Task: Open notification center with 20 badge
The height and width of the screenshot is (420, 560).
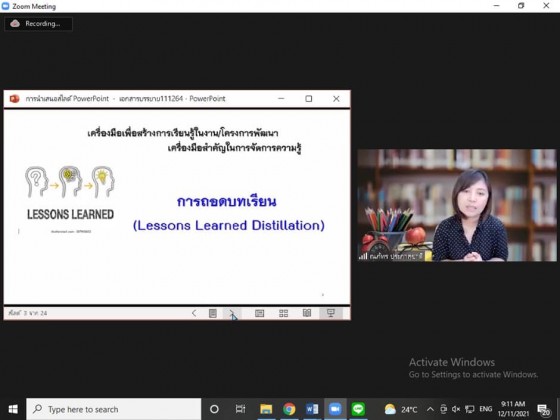Action: pyautogui.click(x=544, y=409)
